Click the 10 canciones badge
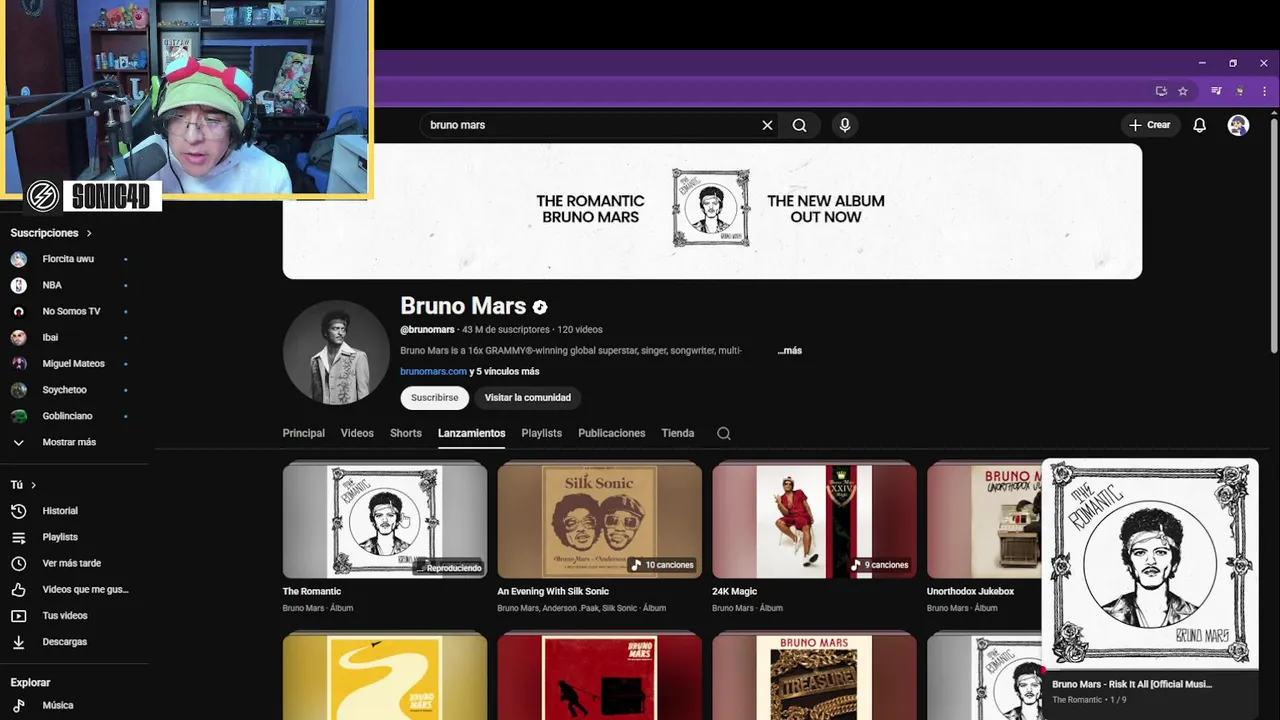 point(663,565)
